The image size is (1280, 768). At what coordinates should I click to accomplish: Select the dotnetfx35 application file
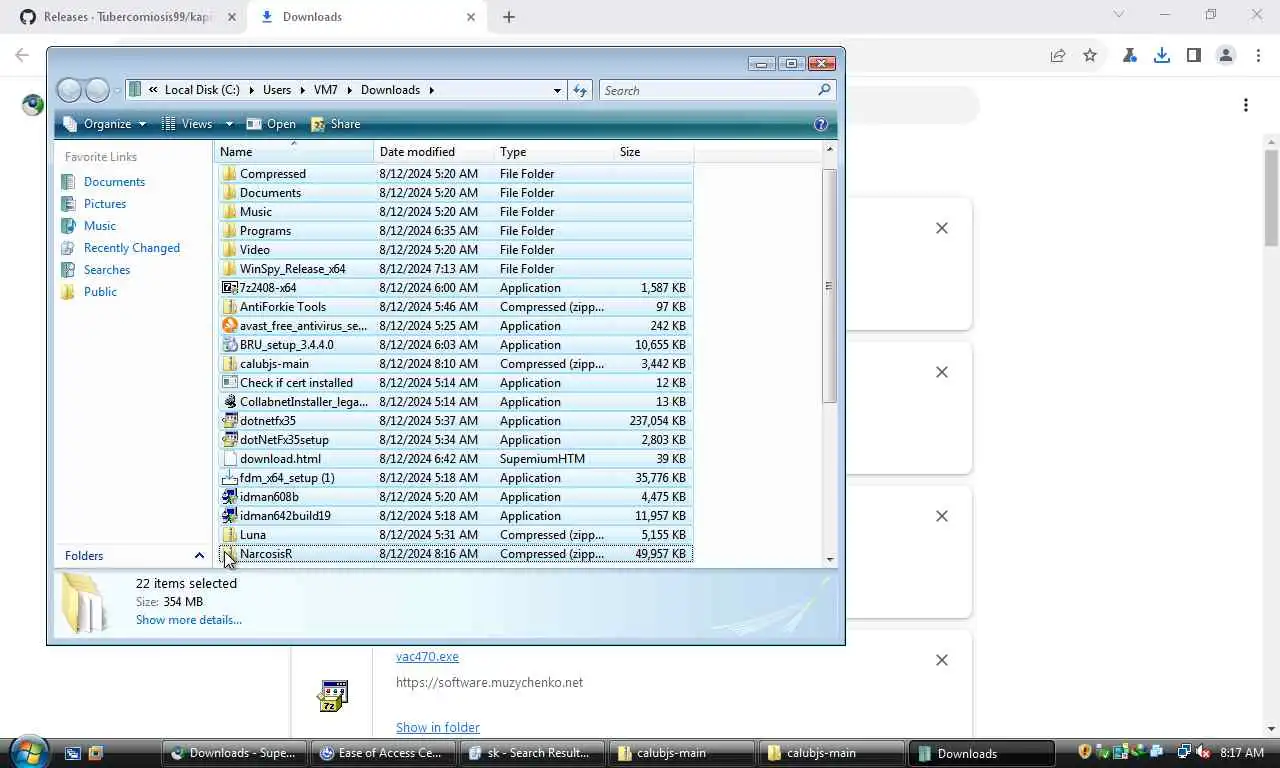455,421
